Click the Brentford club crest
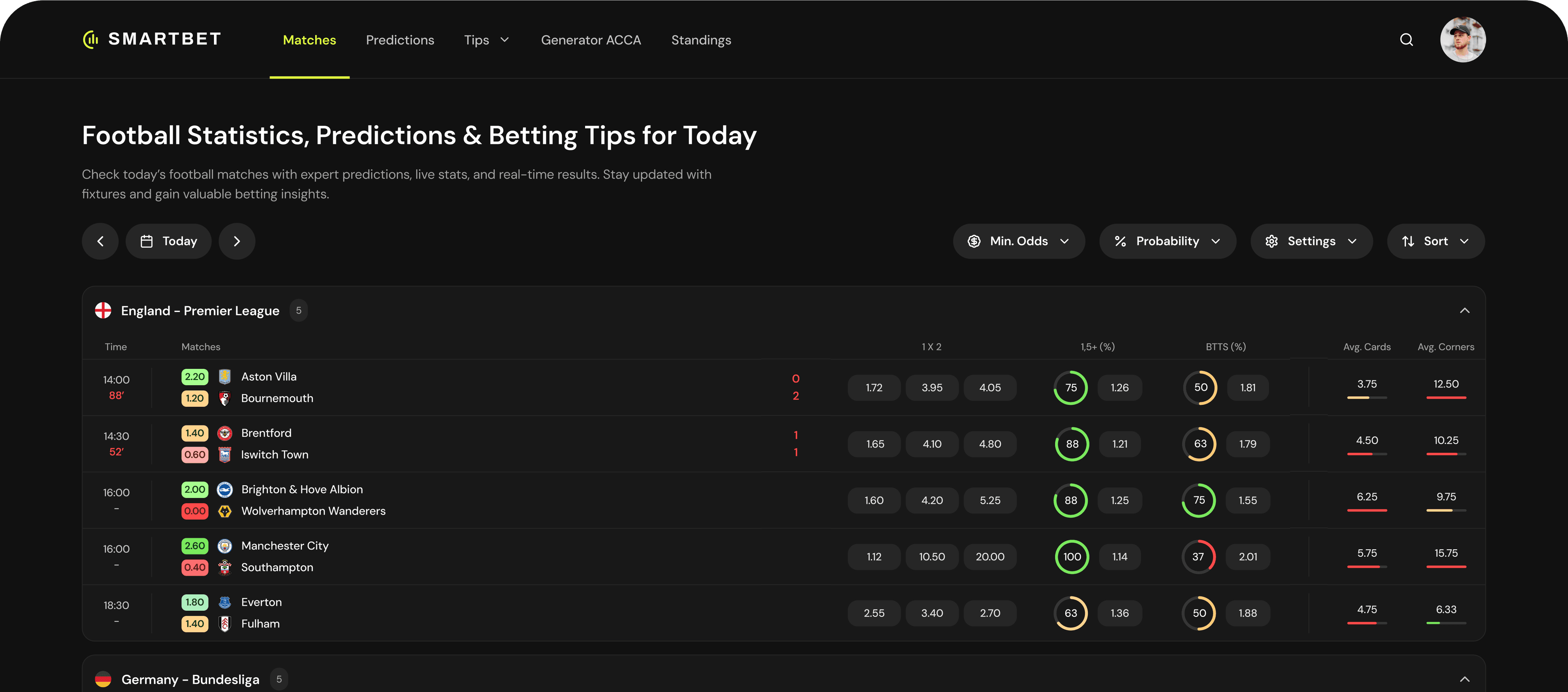 [225, 433]
